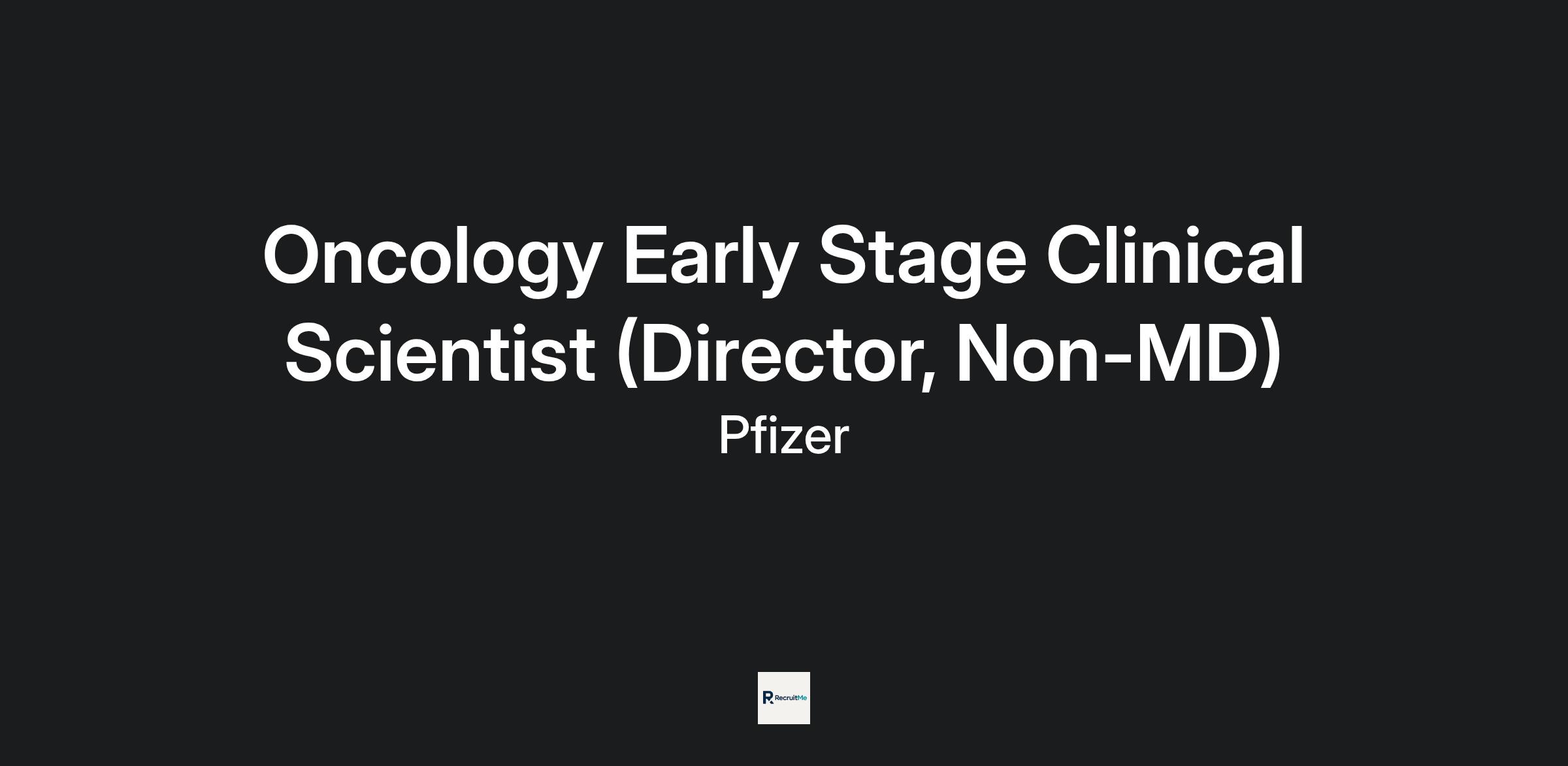Click the dark blue R logo mark

tap(768, 697)
